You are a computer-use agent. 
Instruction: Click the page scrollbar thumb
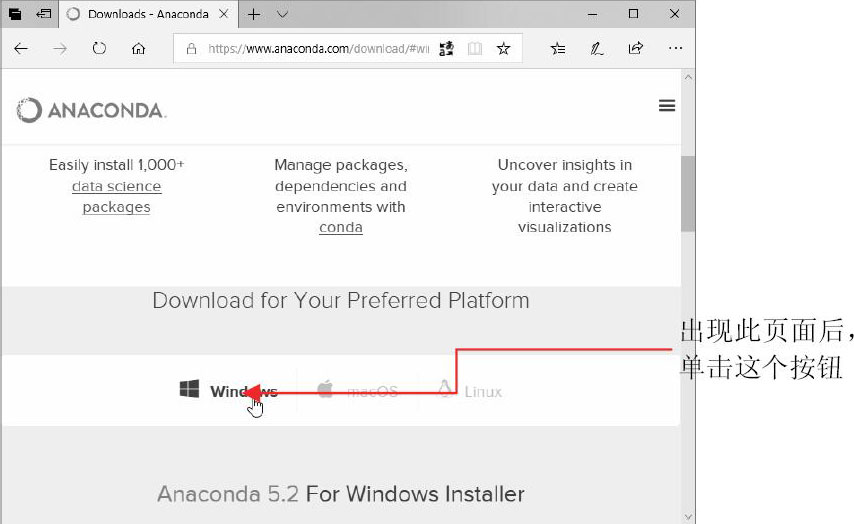(x=688, y=194)
